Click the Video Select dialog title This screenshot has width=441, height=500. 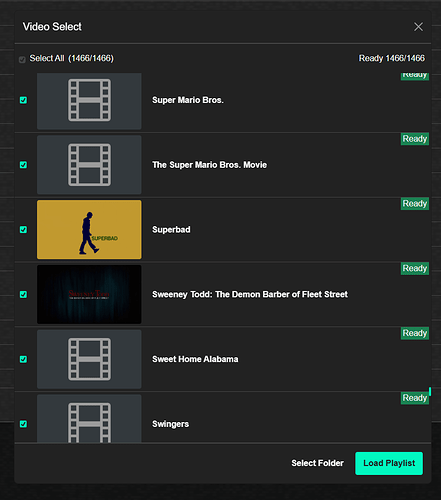pyautogui.click(x=52, y=27)
